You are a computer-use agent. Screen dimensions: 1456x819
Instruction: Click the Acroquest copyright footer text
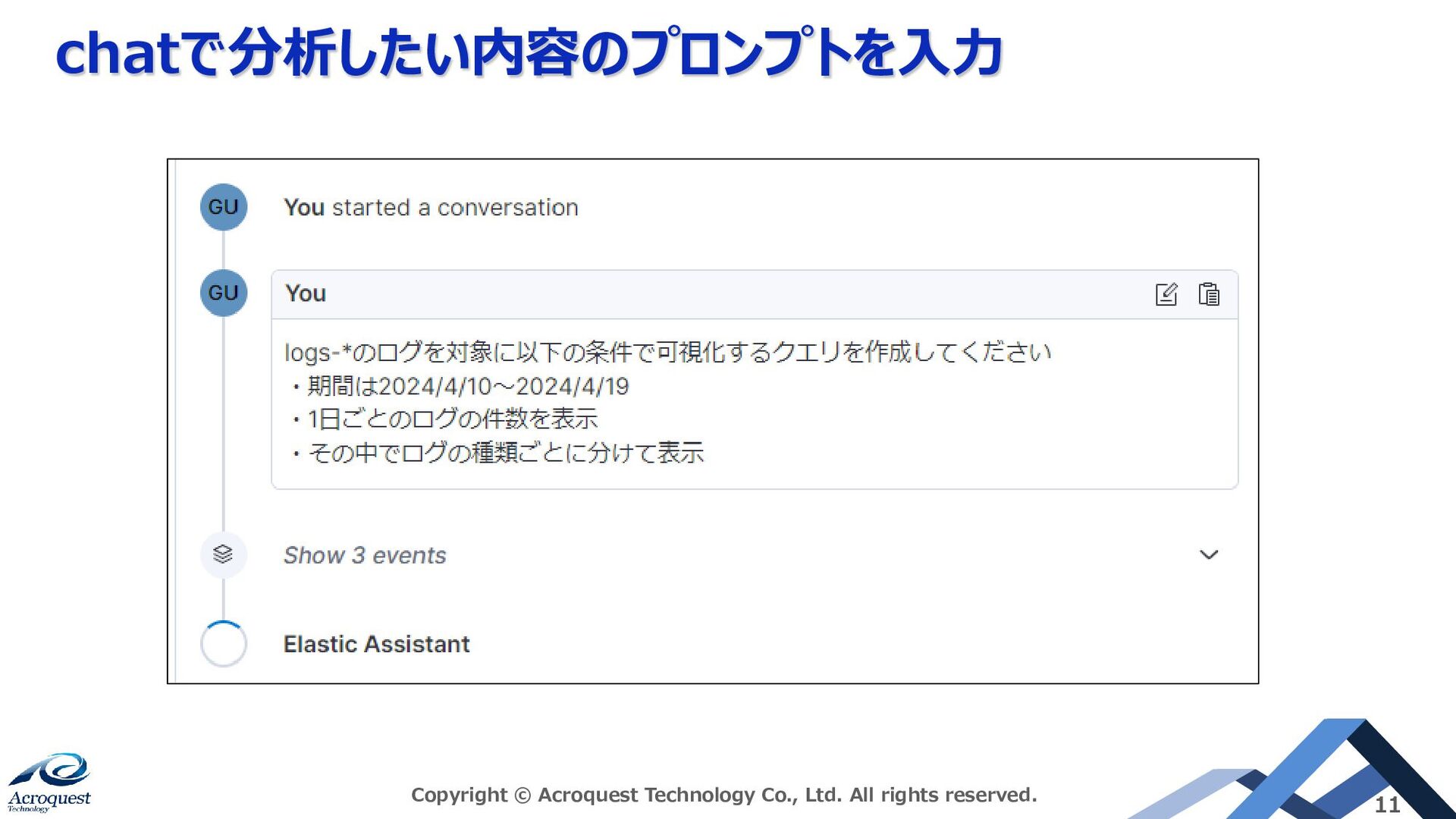pyautogui.click(x=723, y=795)
